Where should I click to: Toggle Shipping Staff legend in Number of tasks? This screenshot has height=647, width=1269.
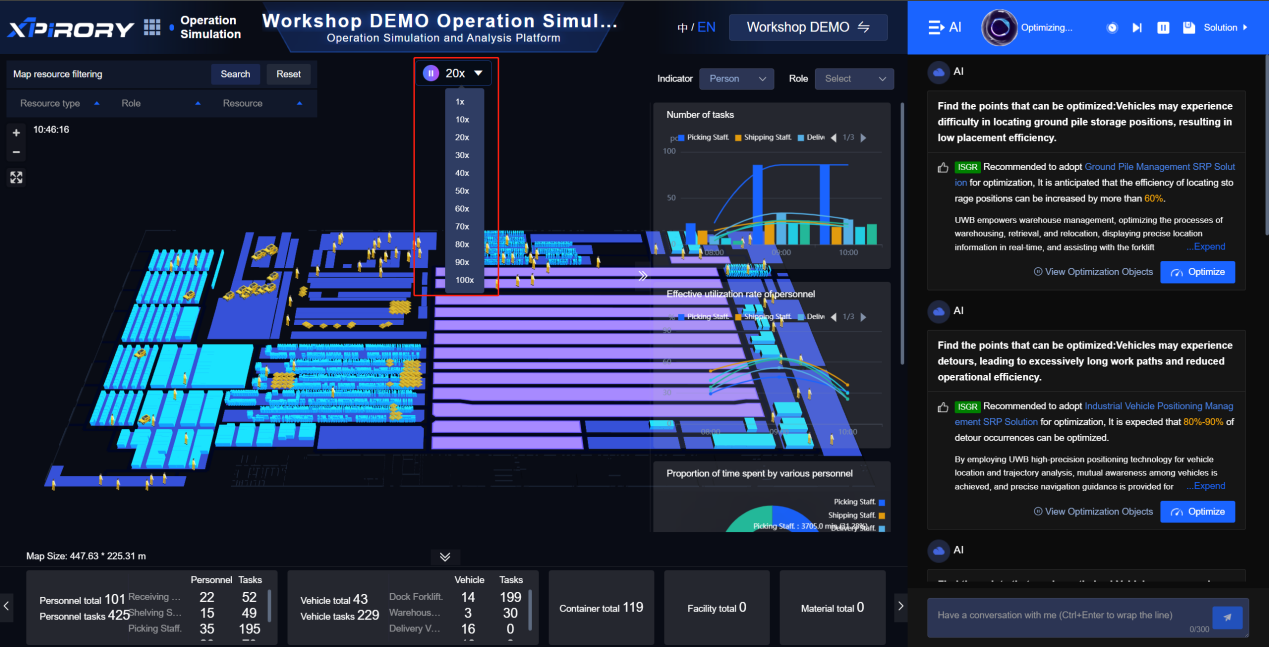tap(765, 137)
